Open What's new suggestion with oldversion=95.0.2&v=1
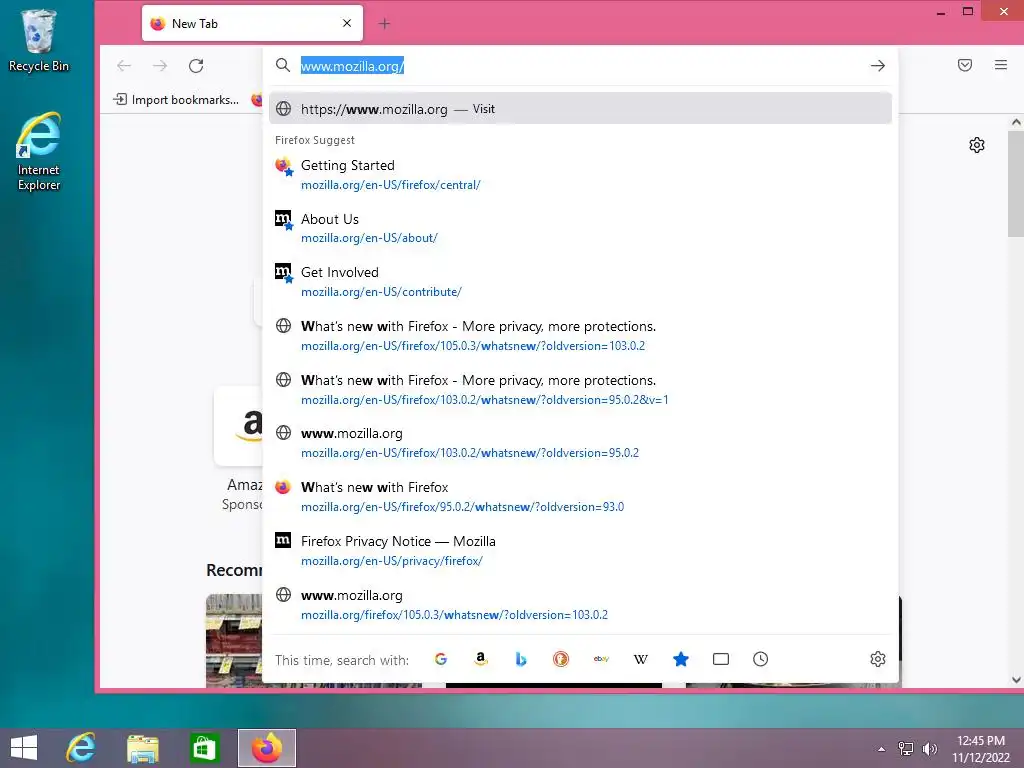Viewport: 1024px width, 768px height. pyautogui.click(x=580, y=389)
